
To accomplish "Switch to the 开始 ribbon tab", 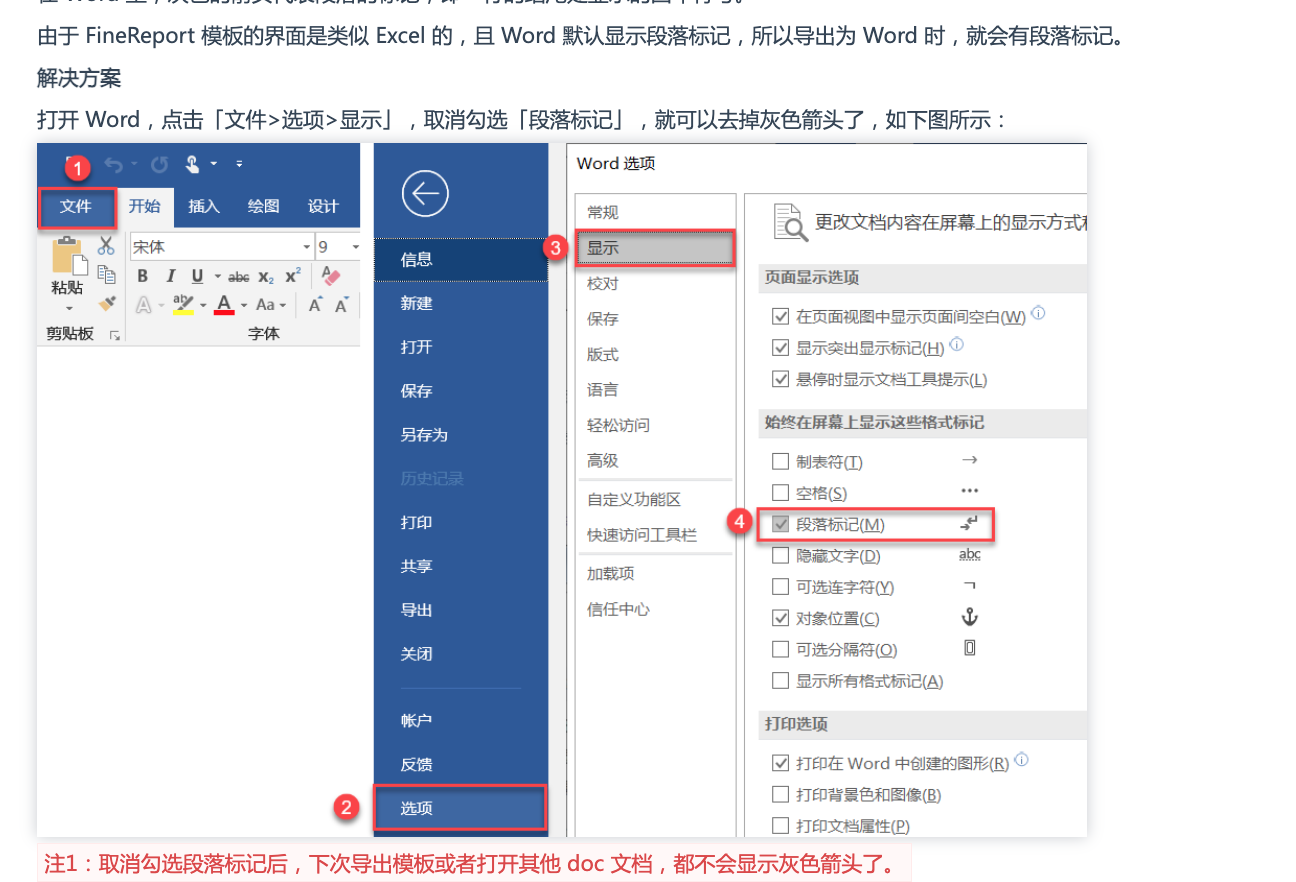I will point(144,207).
